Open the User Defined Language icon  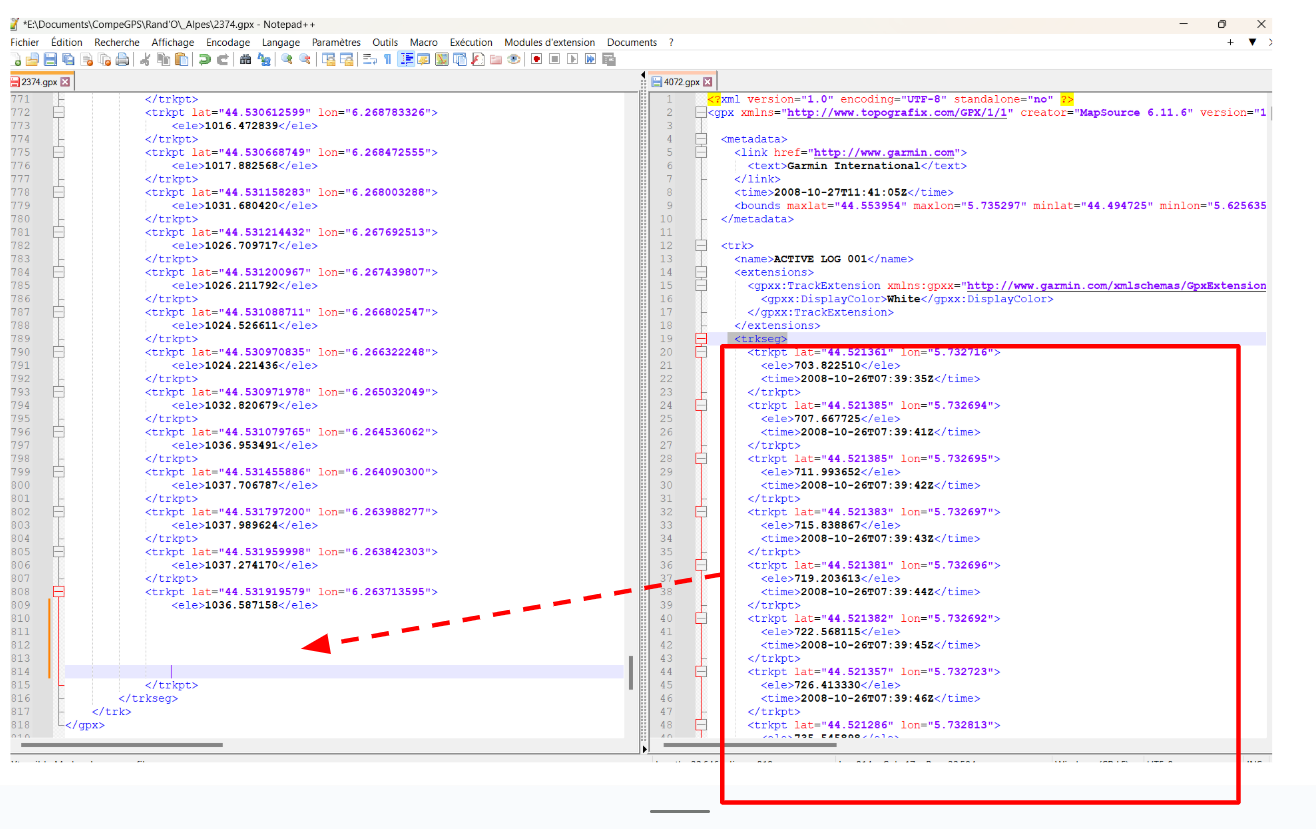(422, 59)
